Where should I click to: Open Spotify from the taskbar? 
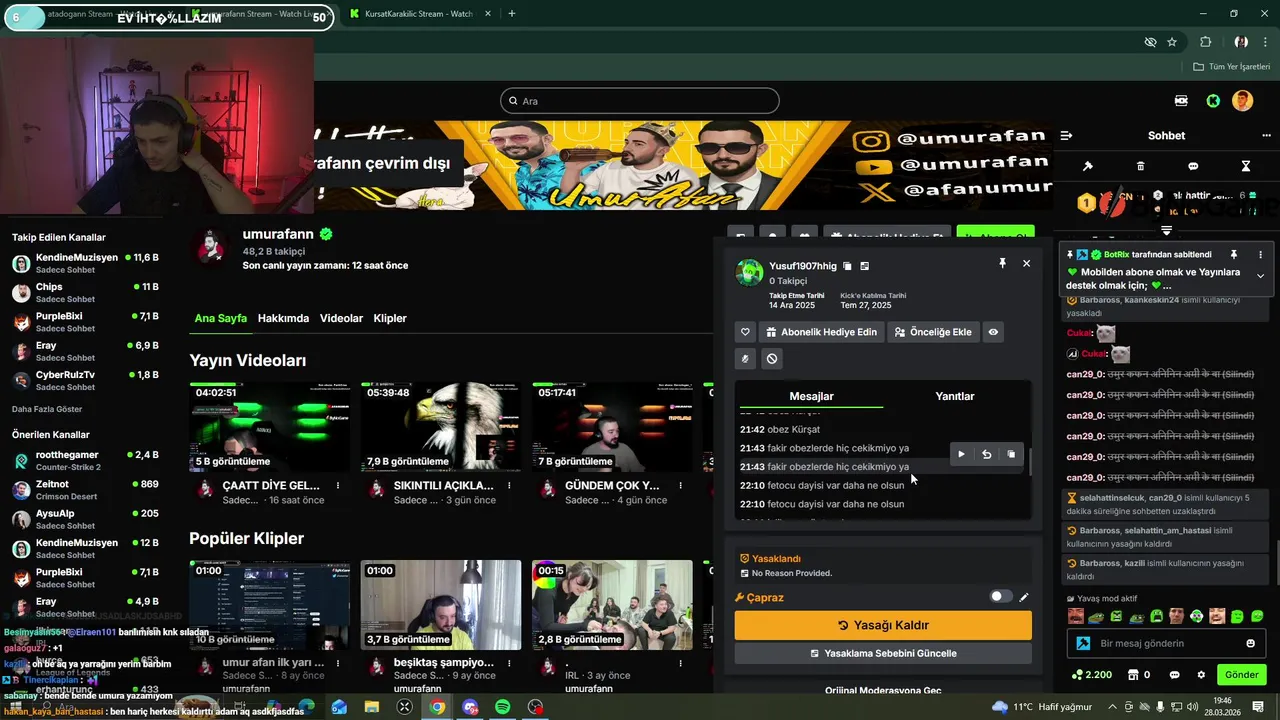(x=503, y=707)
